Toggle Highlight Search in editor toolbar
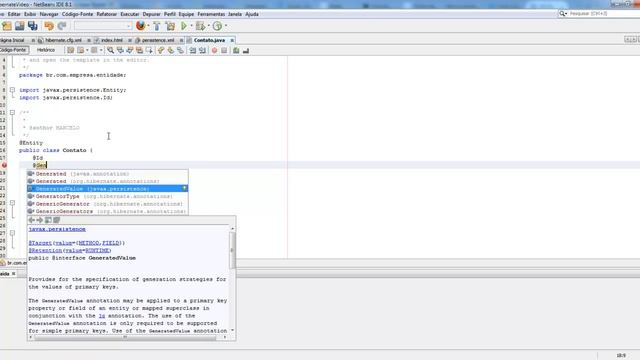 tap(140, 50)
